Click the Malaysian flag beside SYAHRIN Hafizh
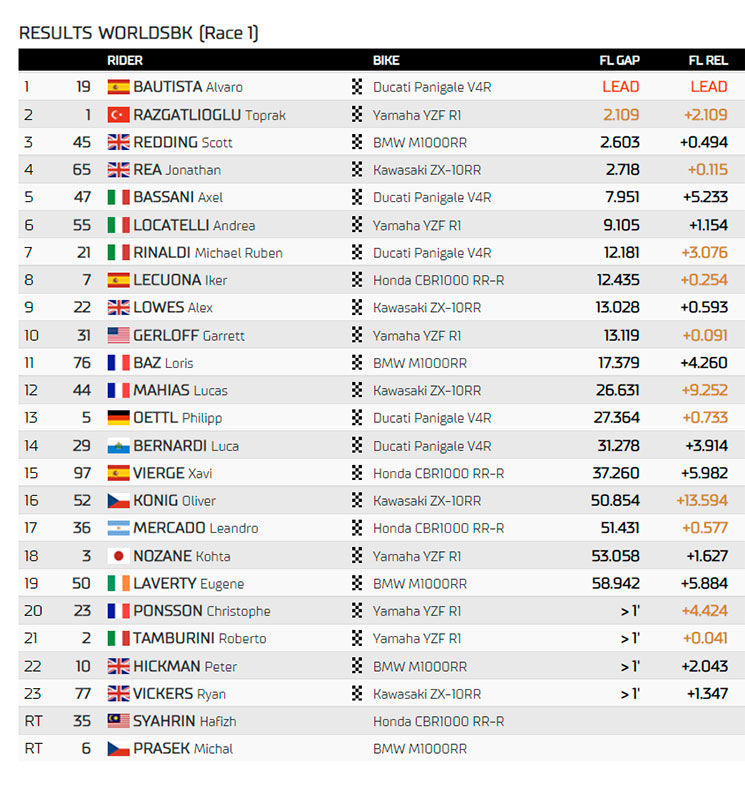The width and height of the screenshot is (745, 787). pos(118,721)
